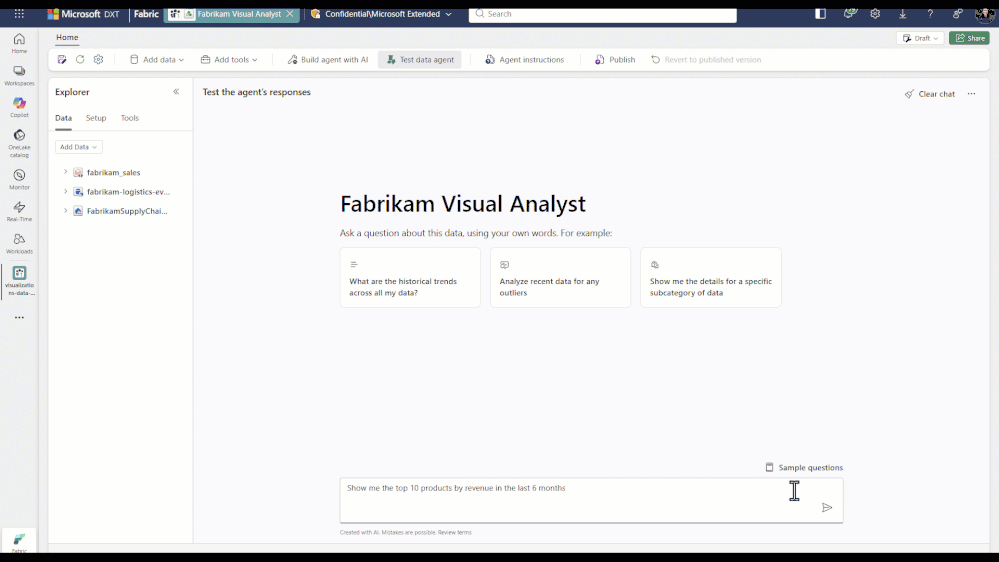Choose analyze recent data outliers card
Viewport: 999px width, 562px height.
pos(561,278)
